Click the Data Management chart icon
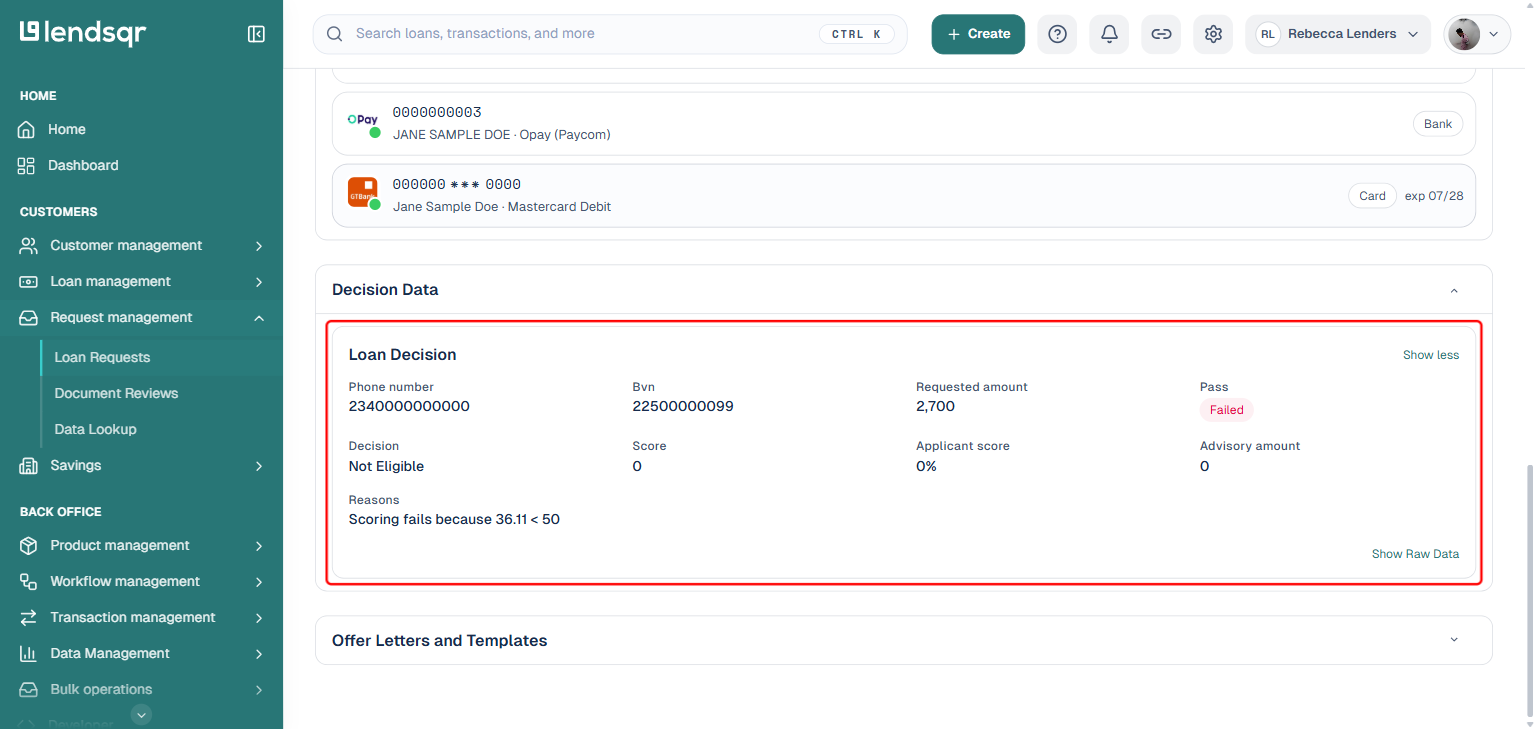 click(28, 653)
